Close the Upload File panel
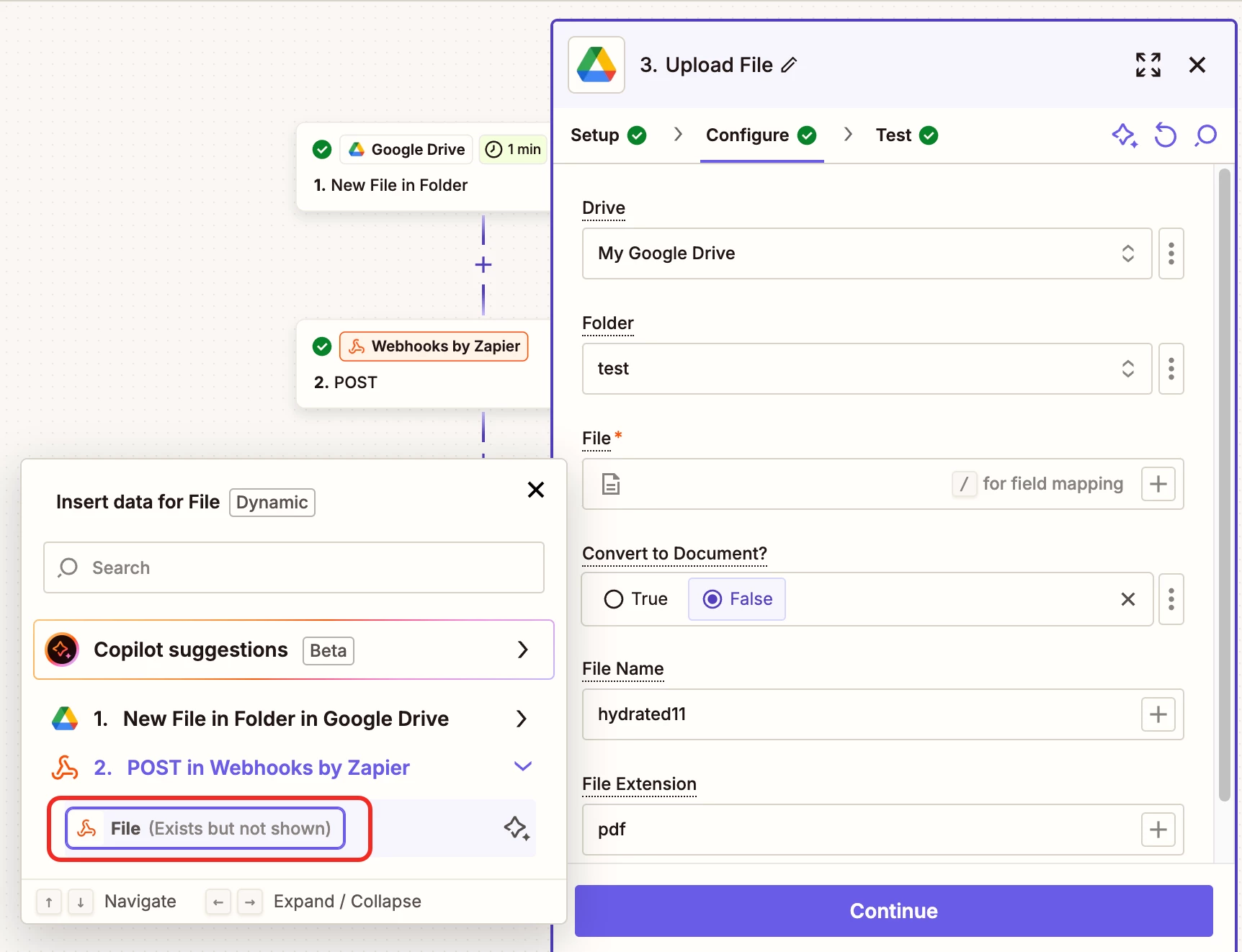 pos(1197,65)
